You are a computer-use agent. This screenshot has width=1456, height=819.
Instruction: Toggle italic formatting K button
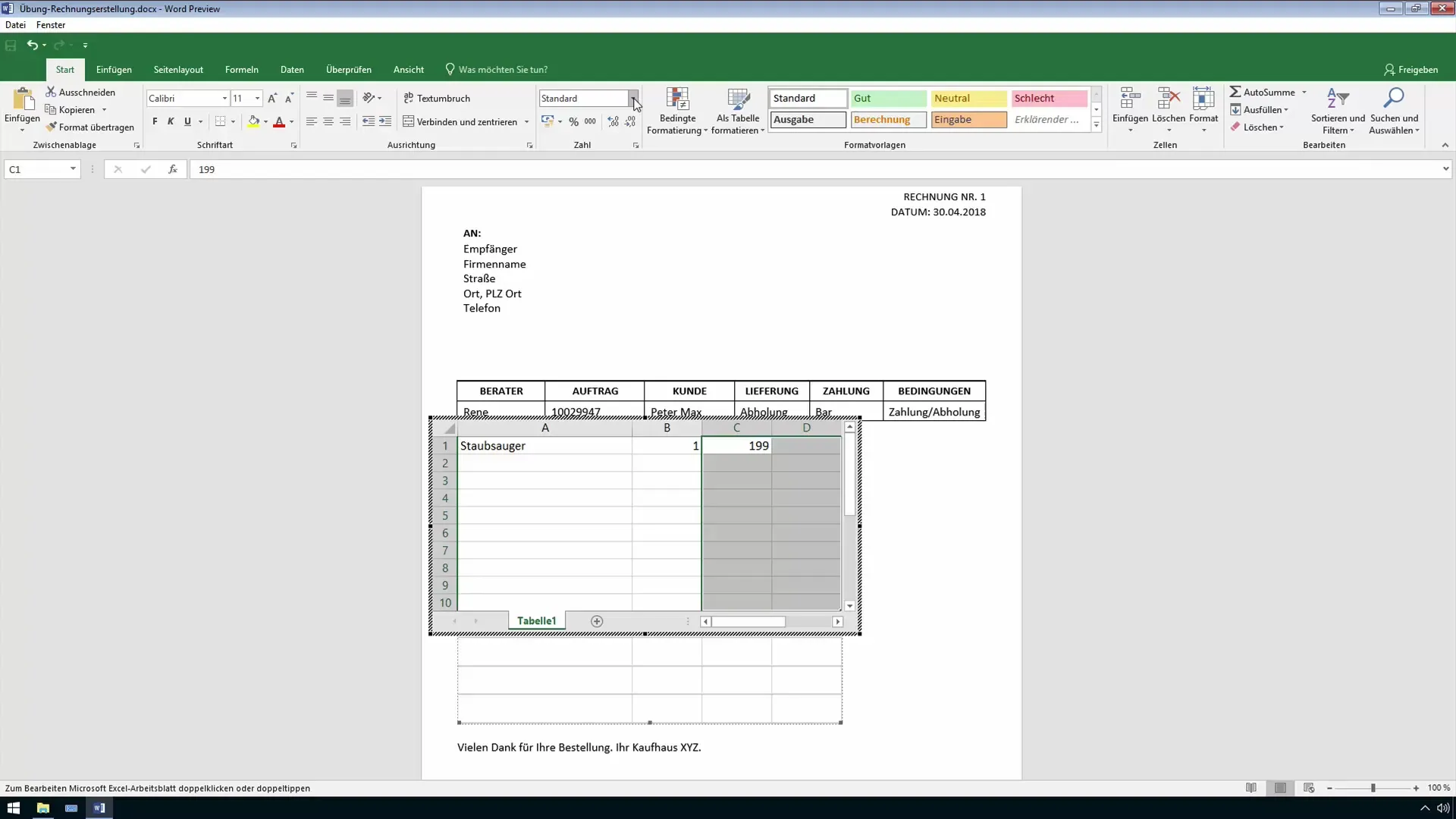click(171, 121)
